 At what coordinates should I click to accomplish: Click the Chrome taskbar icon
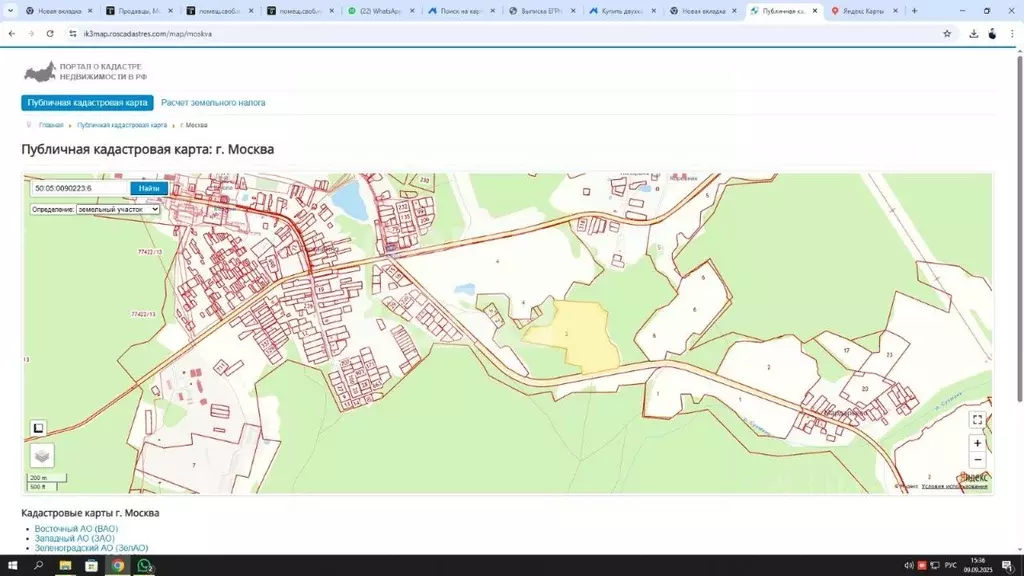118,566
